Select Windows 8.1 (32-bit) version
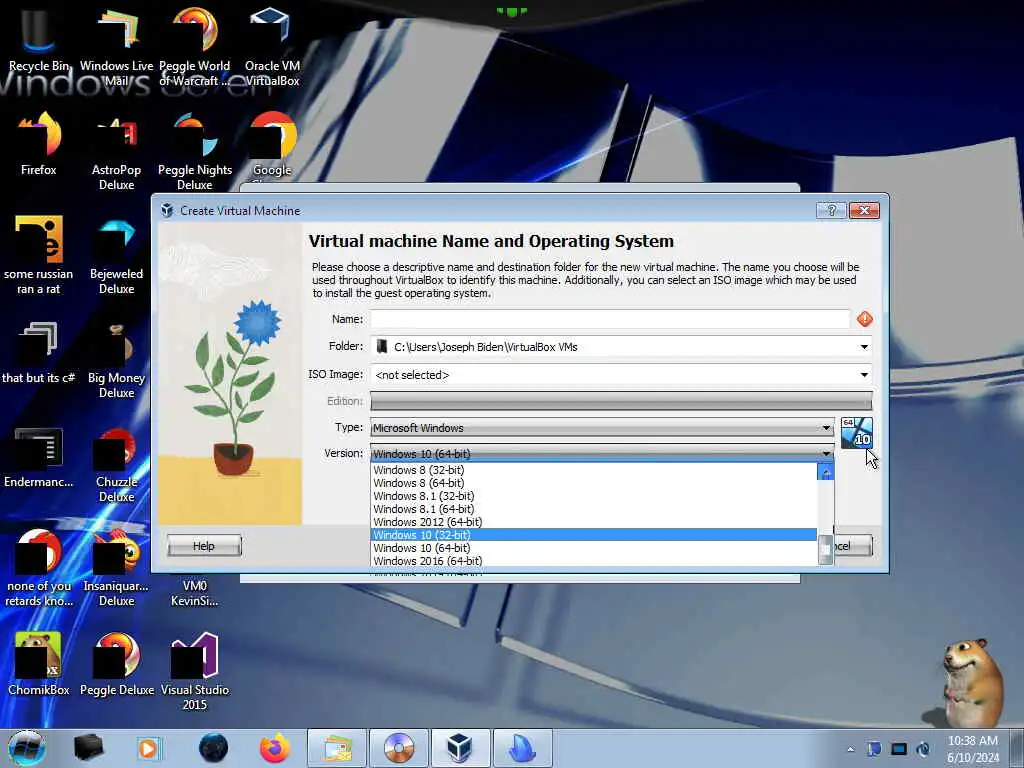 tap(594, 496)
